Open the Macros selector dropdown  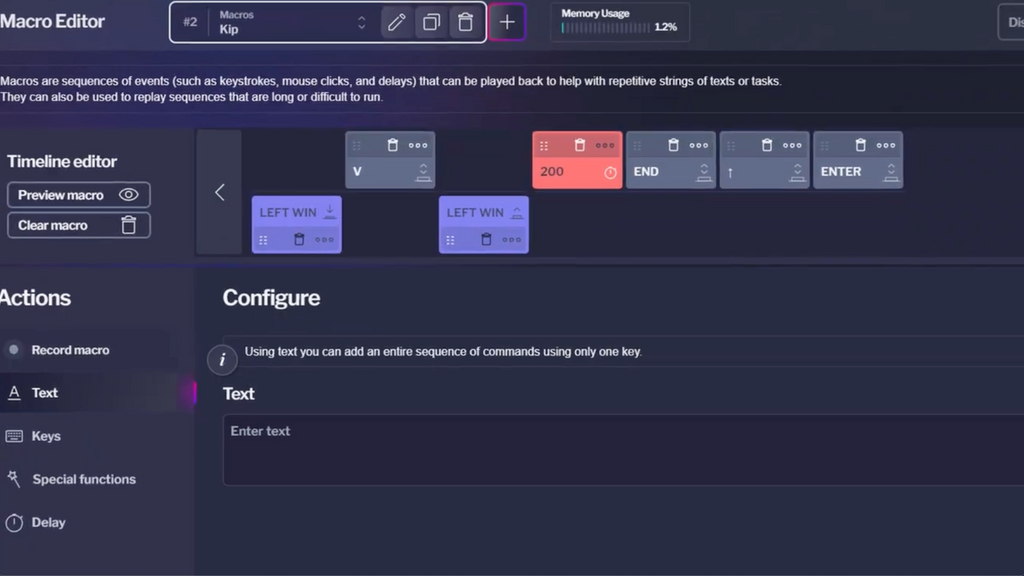[361, 22]
